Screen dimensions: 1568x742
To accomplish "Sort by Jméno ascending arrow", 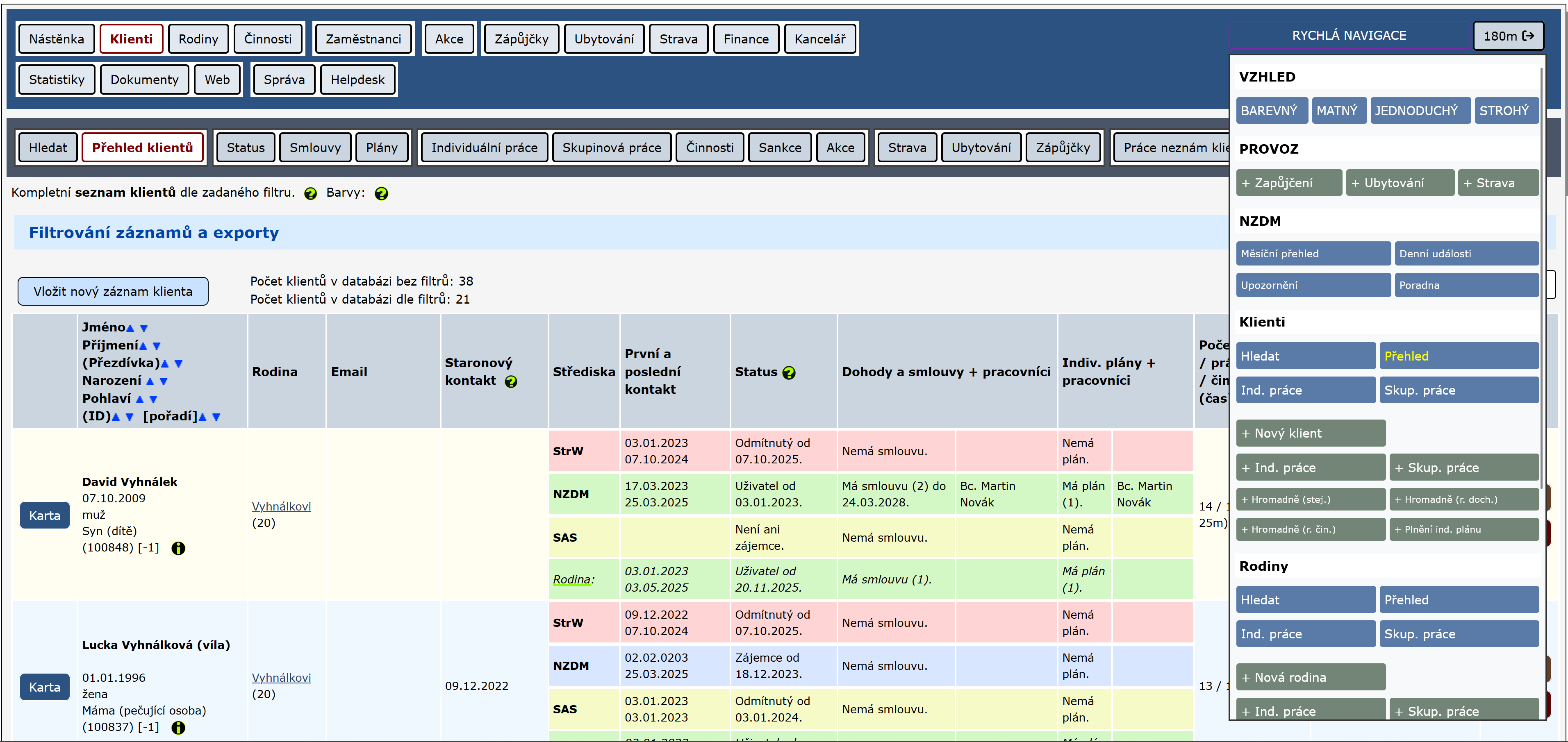I will tap(130, 329).
